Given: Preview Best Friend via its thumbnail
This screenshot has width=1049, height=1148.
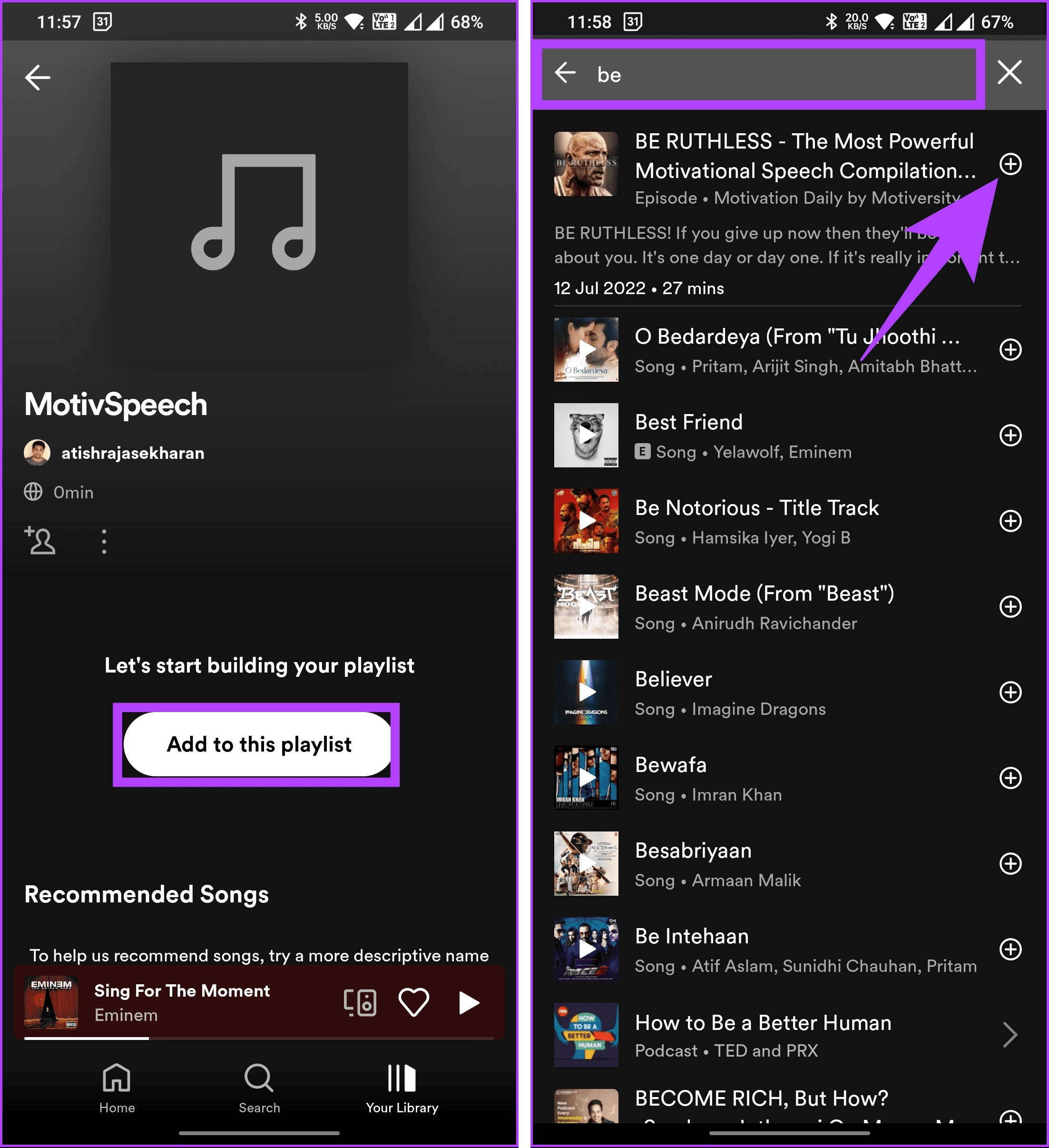Looking at the screenshot, I should pyautogui.click(x=586, y=435).
